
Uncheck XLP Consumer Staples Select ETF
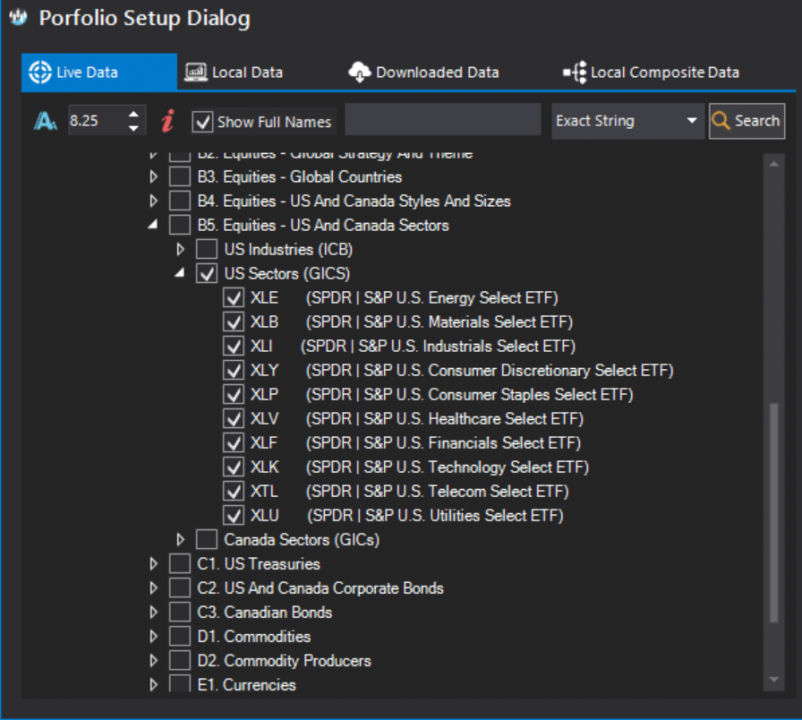(234, 394)
